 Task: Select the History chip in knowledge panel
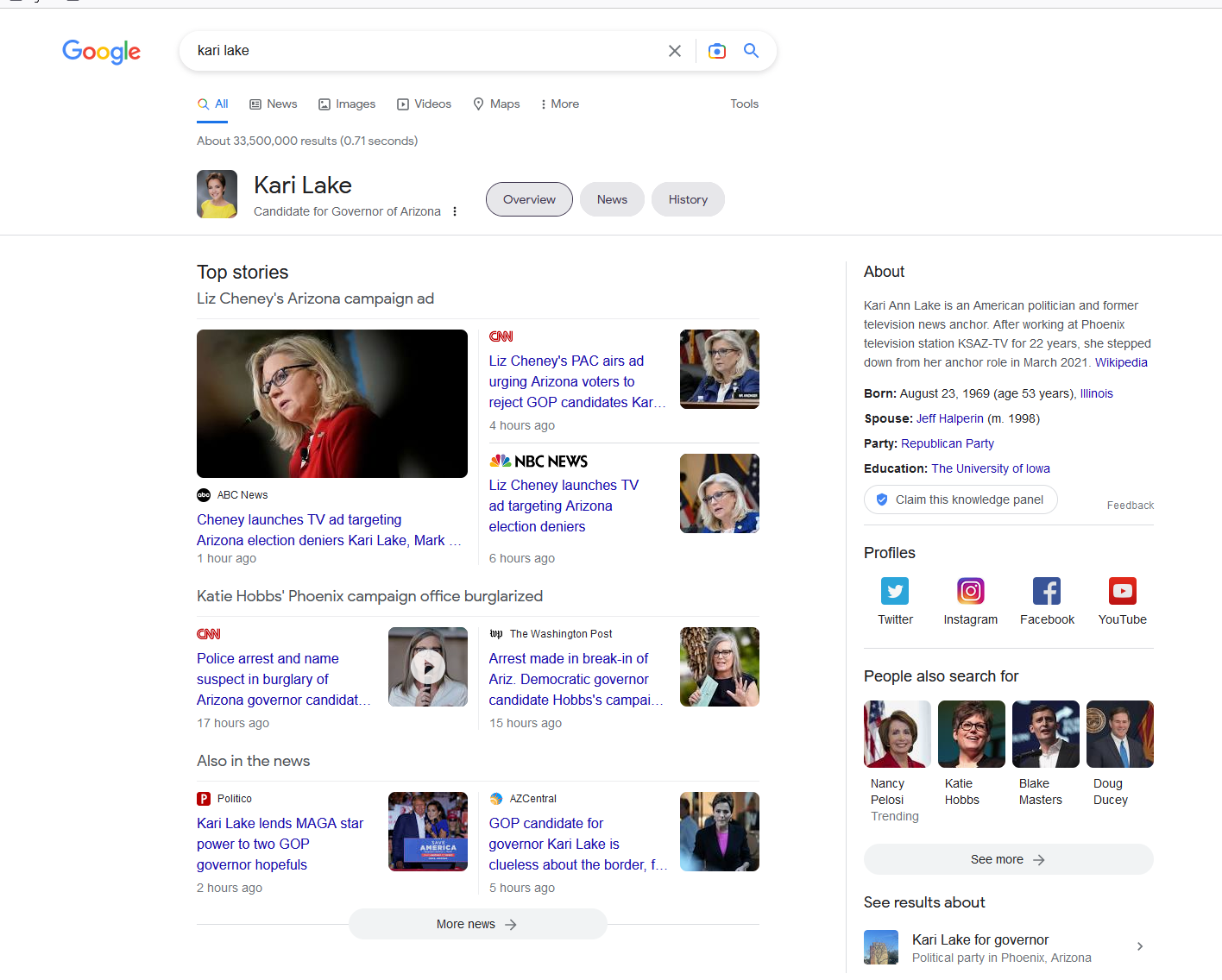click(x=688, y=199)
